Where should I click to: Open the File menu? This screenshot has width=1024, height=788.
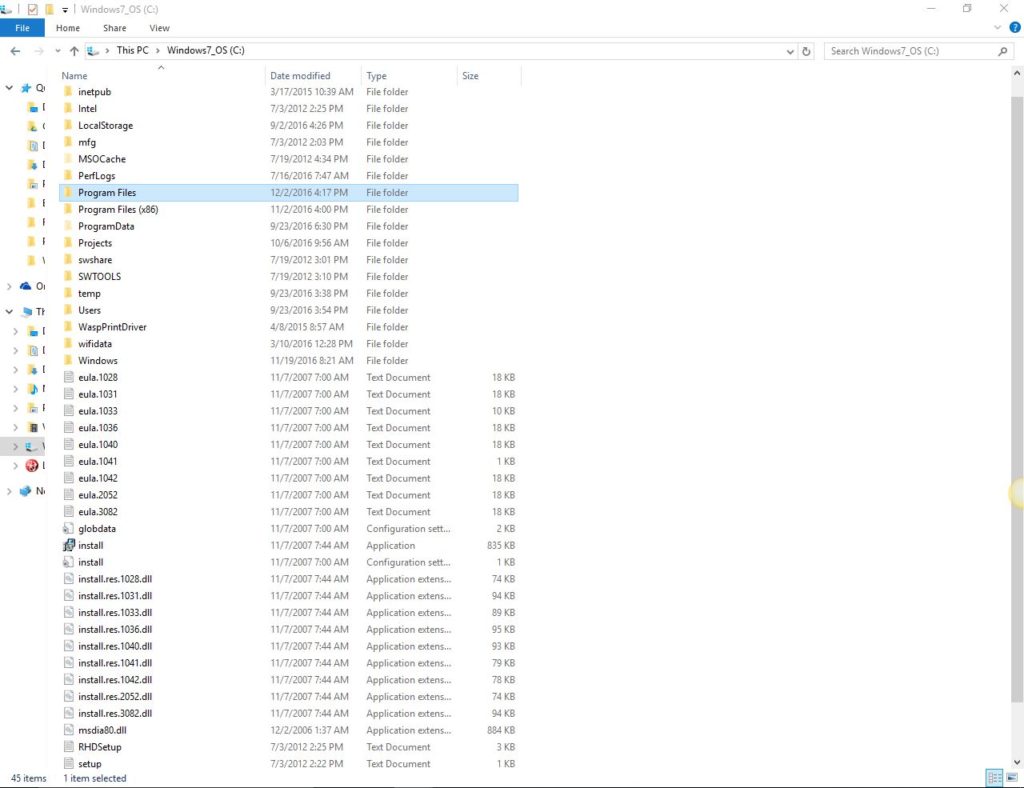[22, 27]
